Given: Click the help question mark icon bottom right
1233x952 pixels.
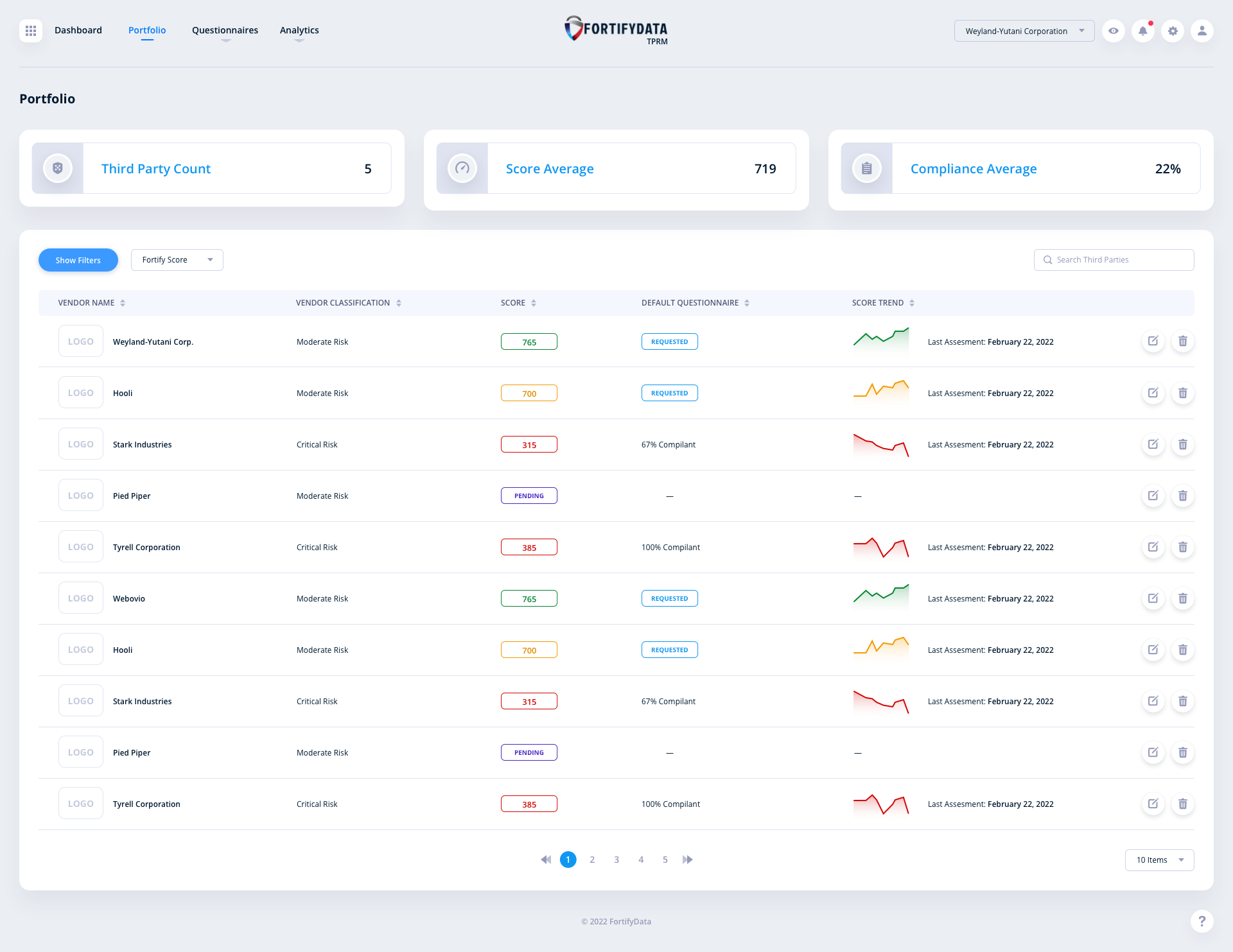Looking at the screenshot, I should coord(1202,921).
